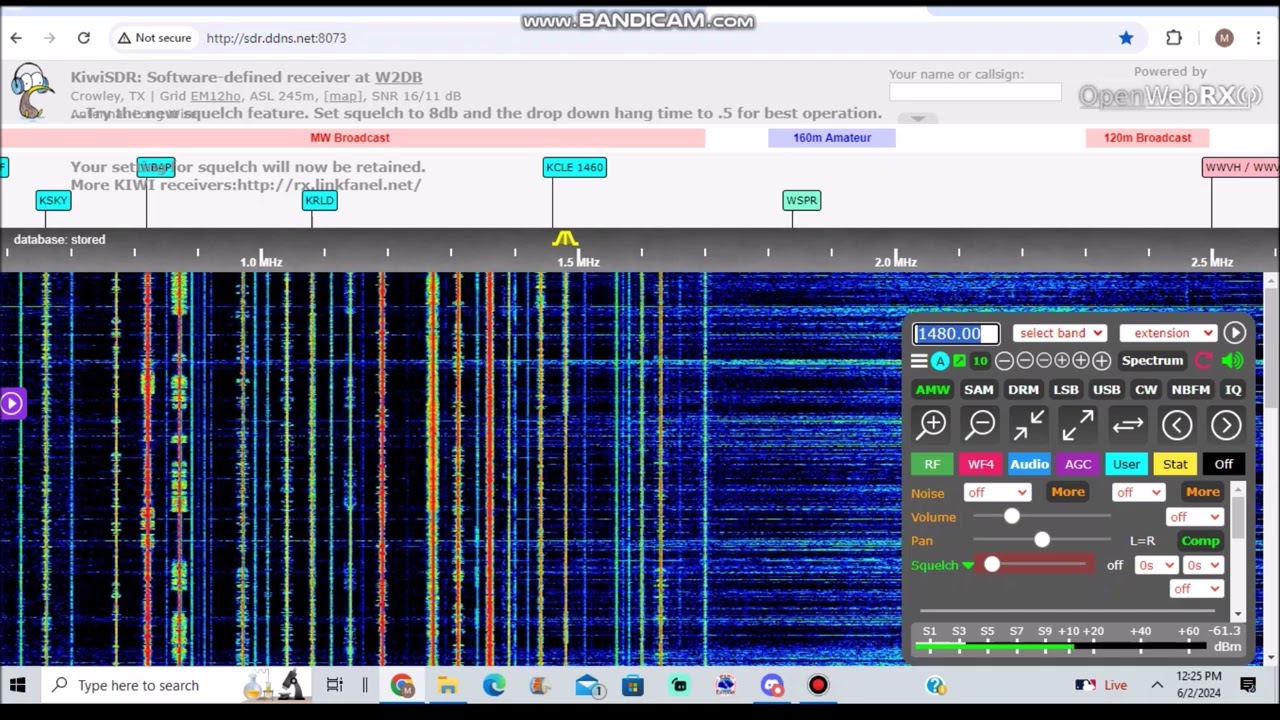Select CW demodulation mode
This screenshot has width=1280, height=720.
tap(1146, 390)
